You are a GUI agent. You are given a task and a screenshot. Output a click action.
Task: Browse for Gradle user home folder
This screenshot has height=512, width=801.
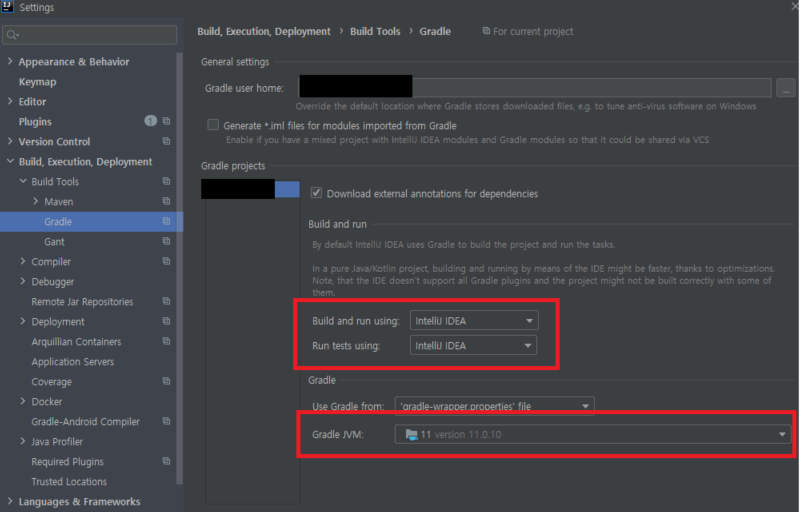[786, 88]
